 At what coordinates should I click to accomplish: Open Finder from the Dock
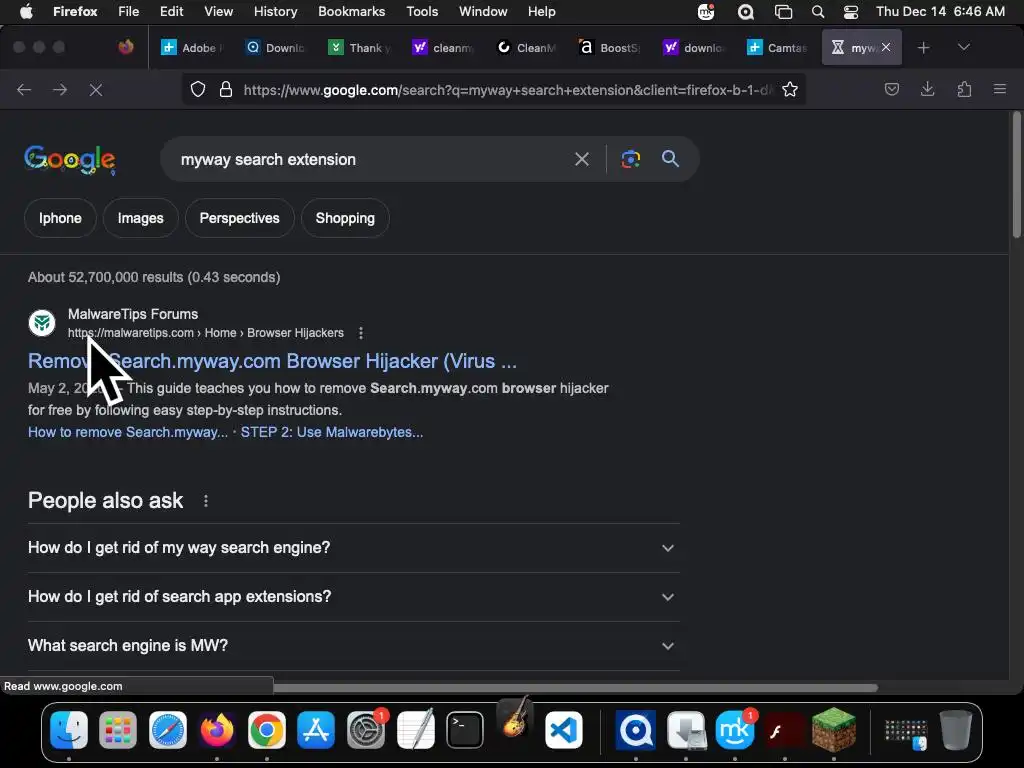pyautogui.click(x=69, y=729)
